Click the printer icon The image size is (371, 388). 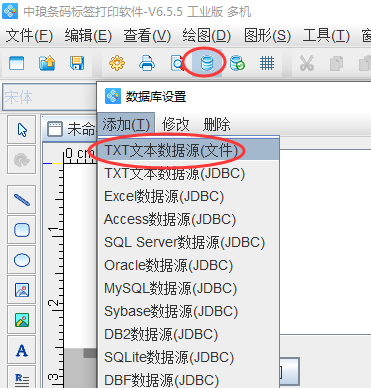147,63
